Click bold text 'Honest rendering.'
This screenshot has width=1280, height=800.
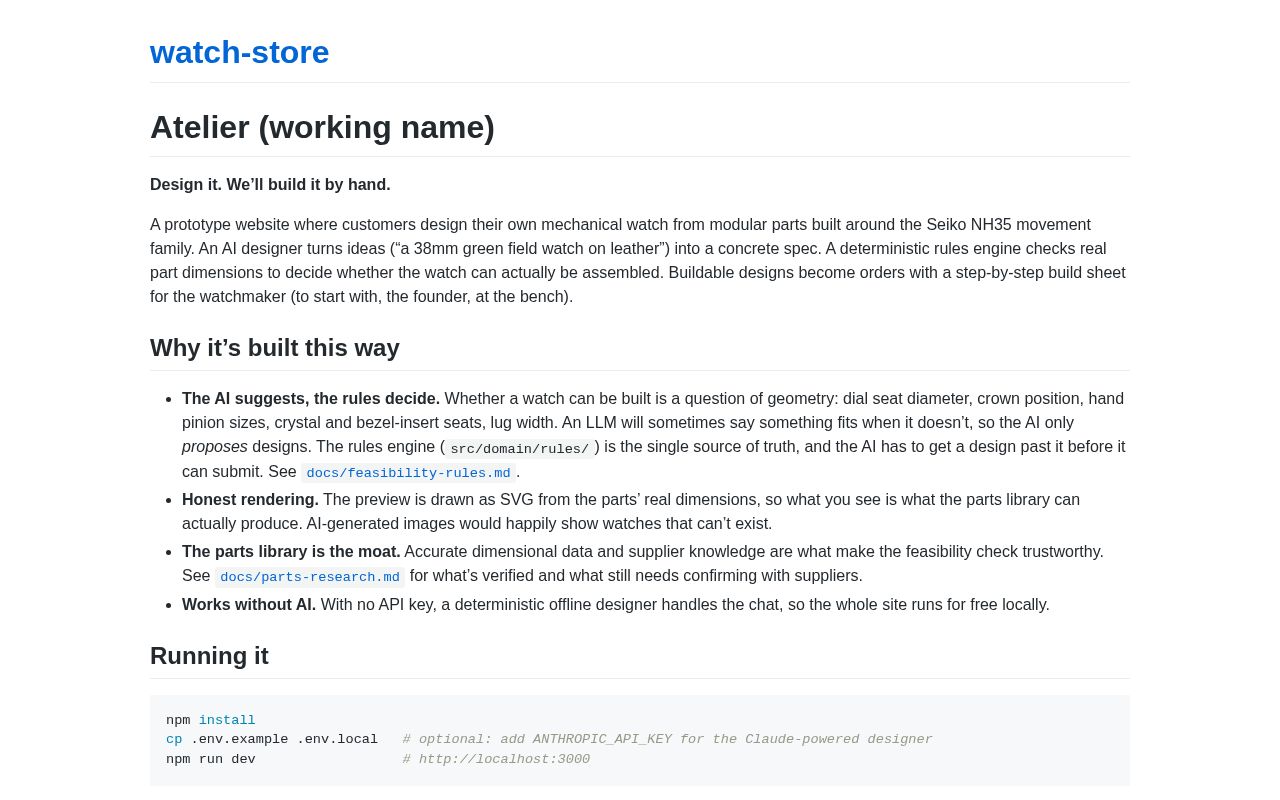click(x=250, y=500)
